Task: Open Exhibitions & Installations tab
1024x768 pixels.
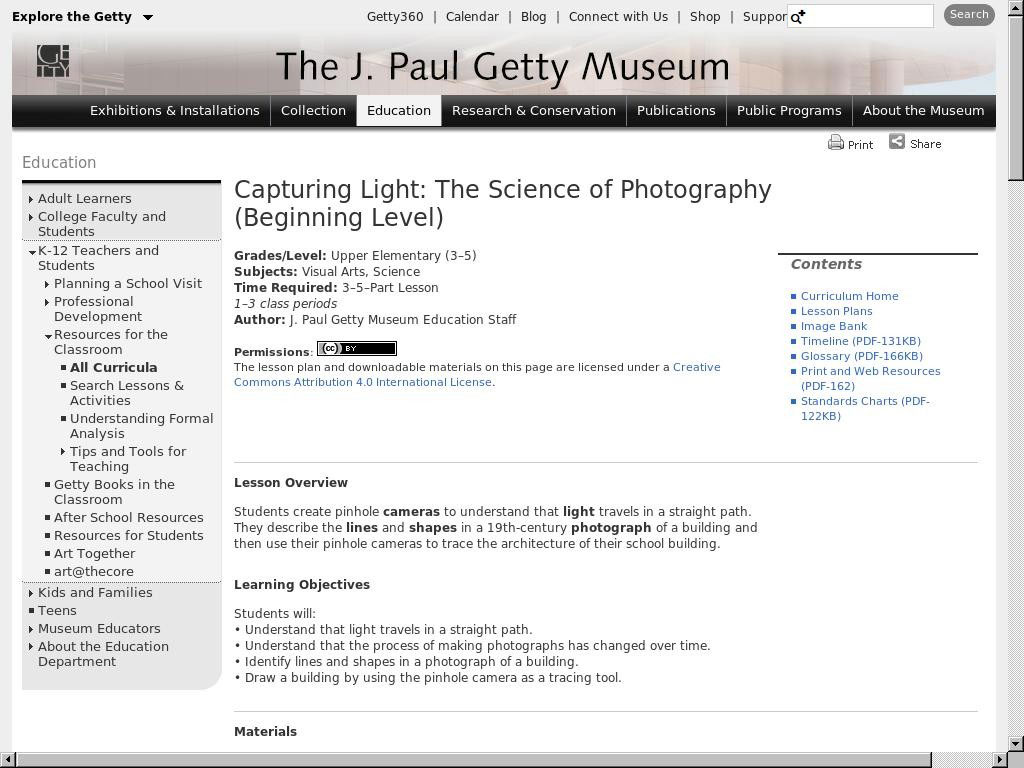Action: point(174,110)
